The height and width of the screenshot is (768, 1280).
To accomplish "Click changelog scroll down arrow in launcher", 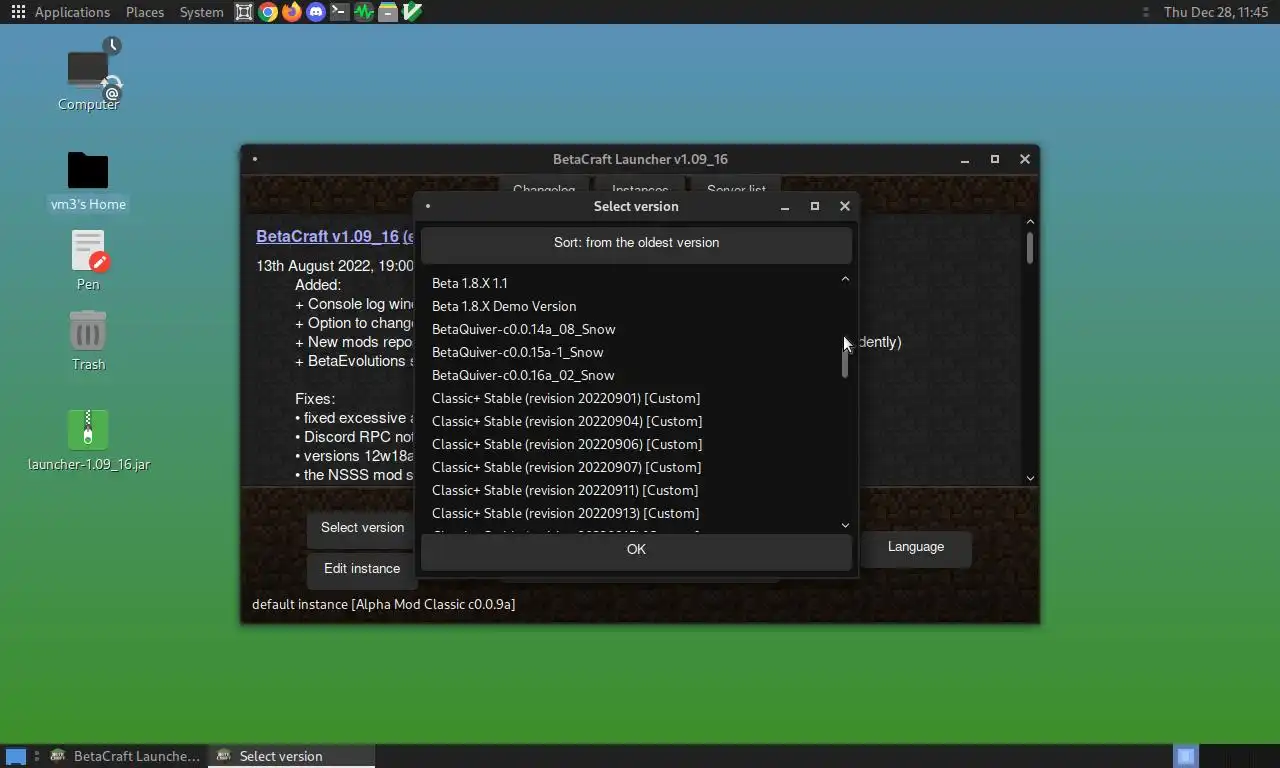I will click(1030, 478).
